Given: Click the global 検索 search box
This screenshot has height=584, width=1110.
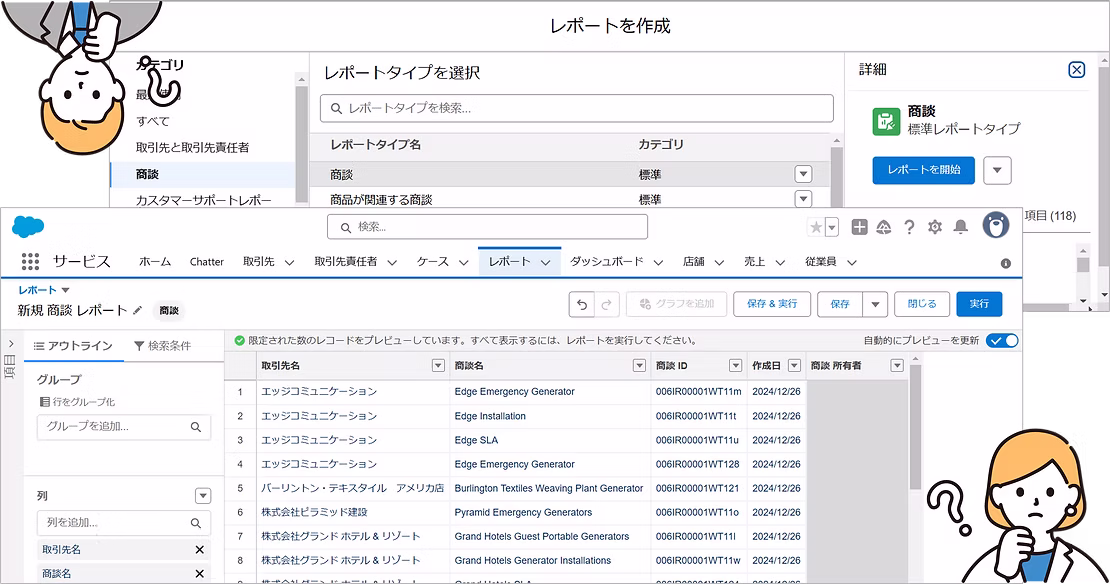Looking at the screenshot, I should point(487,227).
